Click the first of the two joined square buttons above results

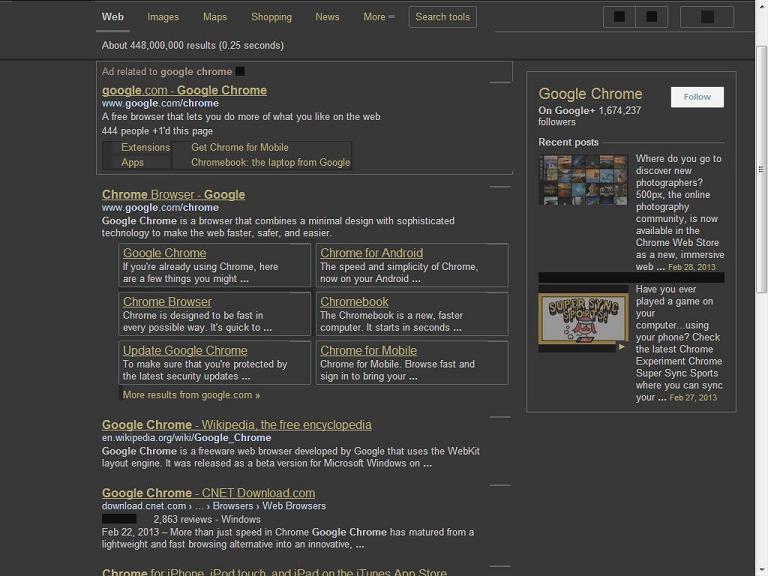tap(619, 17)
